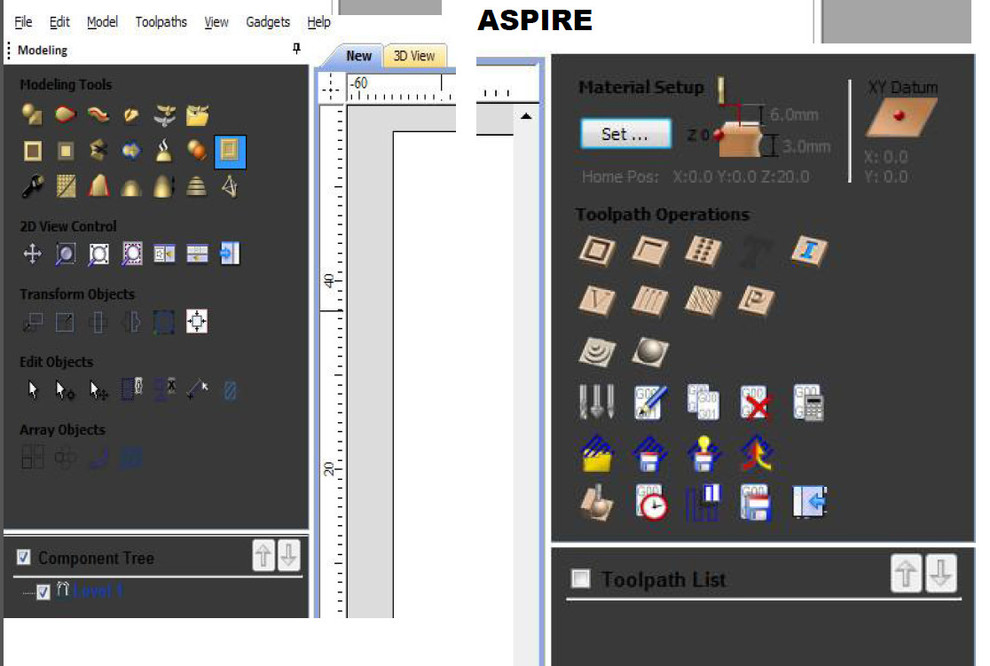
Task: Open the Edit menu
Action: click(x=59, y=22)
